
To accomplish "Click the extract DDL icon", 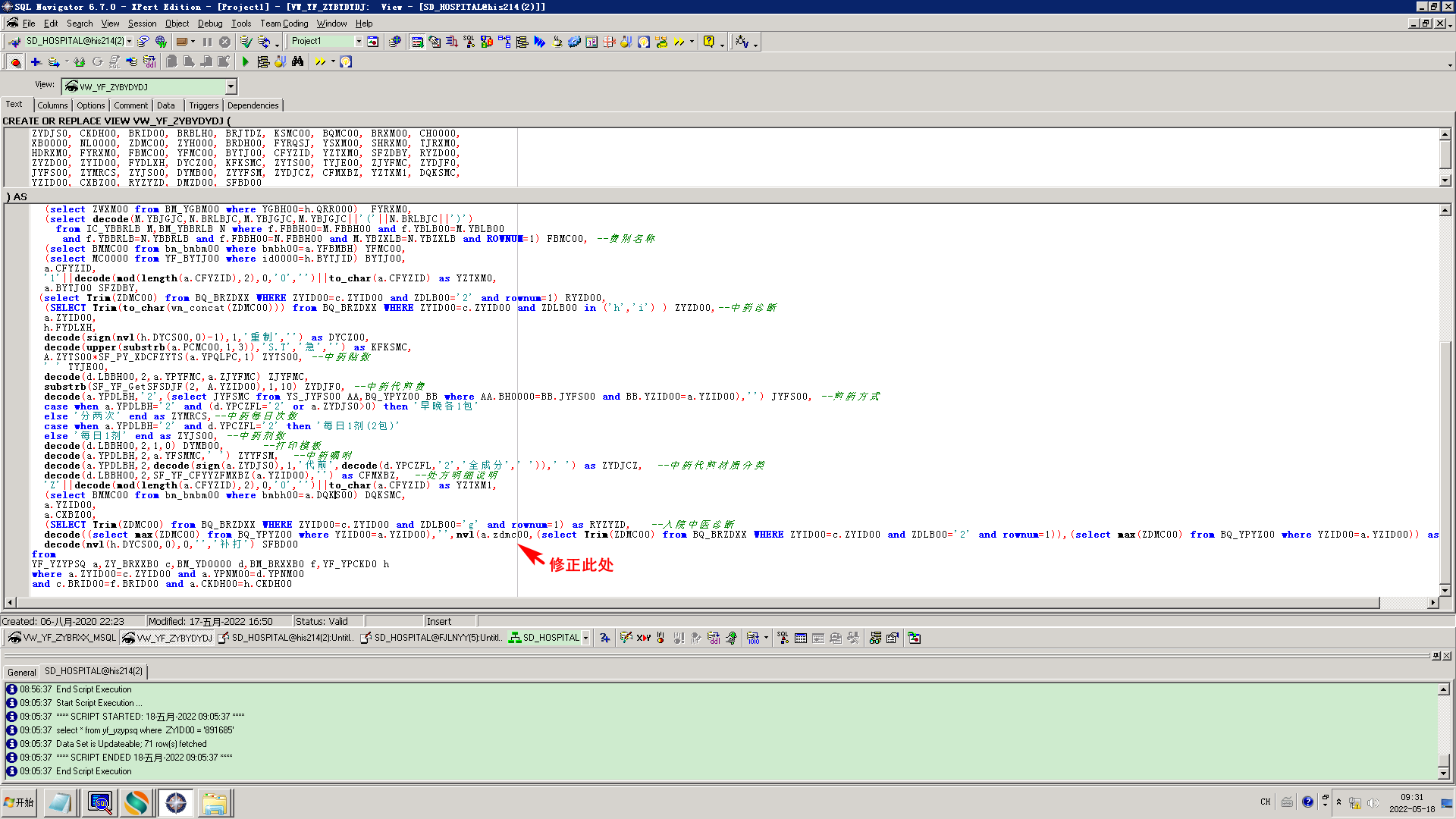I will (x=149, y=62).
